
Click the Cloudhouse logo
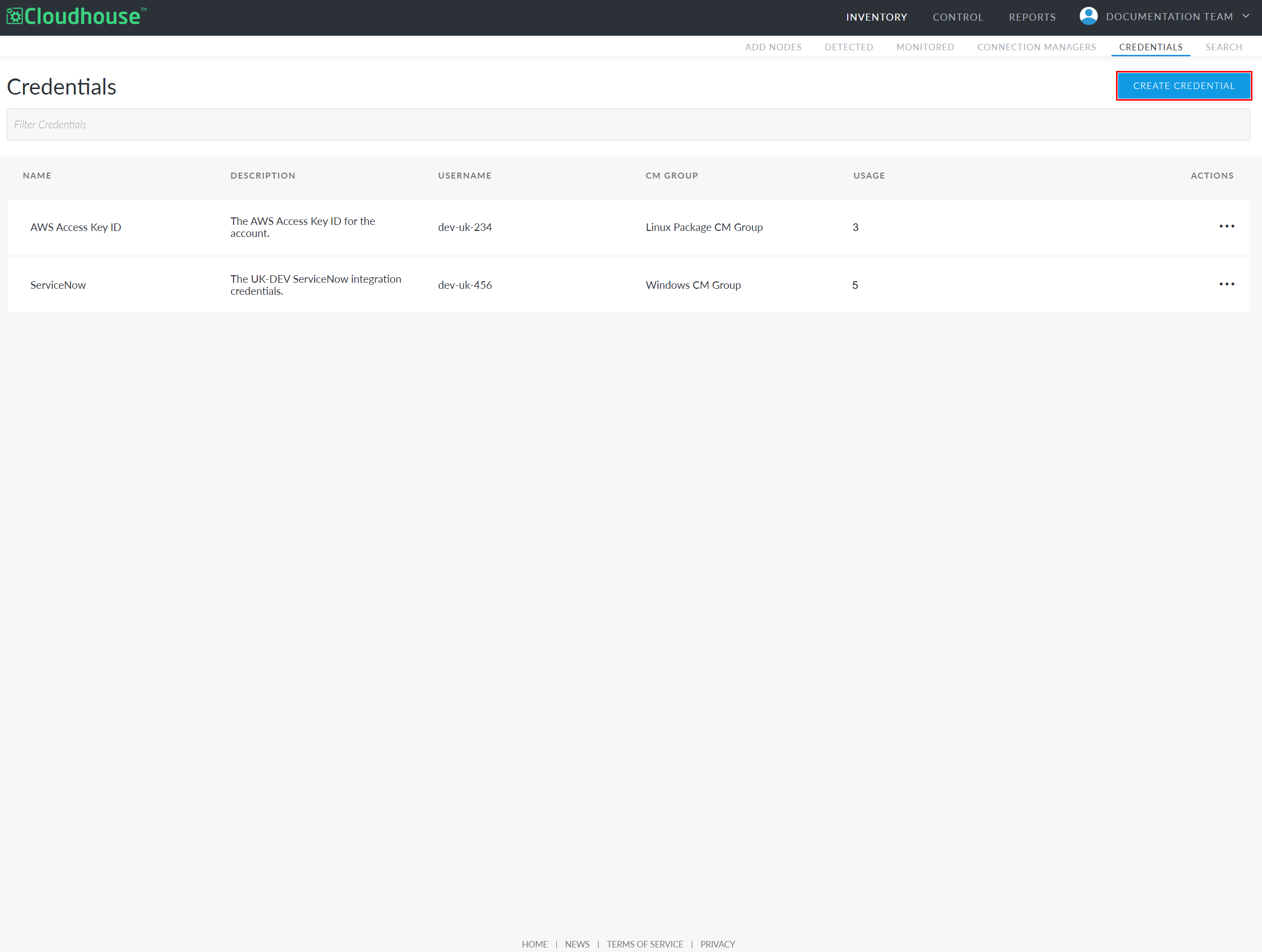pos(76,16)
